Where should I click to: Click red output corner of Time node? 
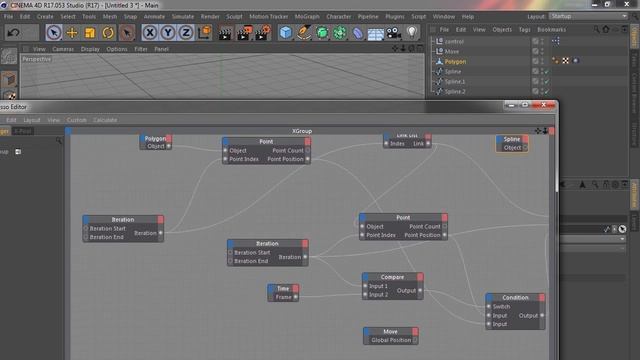point(296,289)
